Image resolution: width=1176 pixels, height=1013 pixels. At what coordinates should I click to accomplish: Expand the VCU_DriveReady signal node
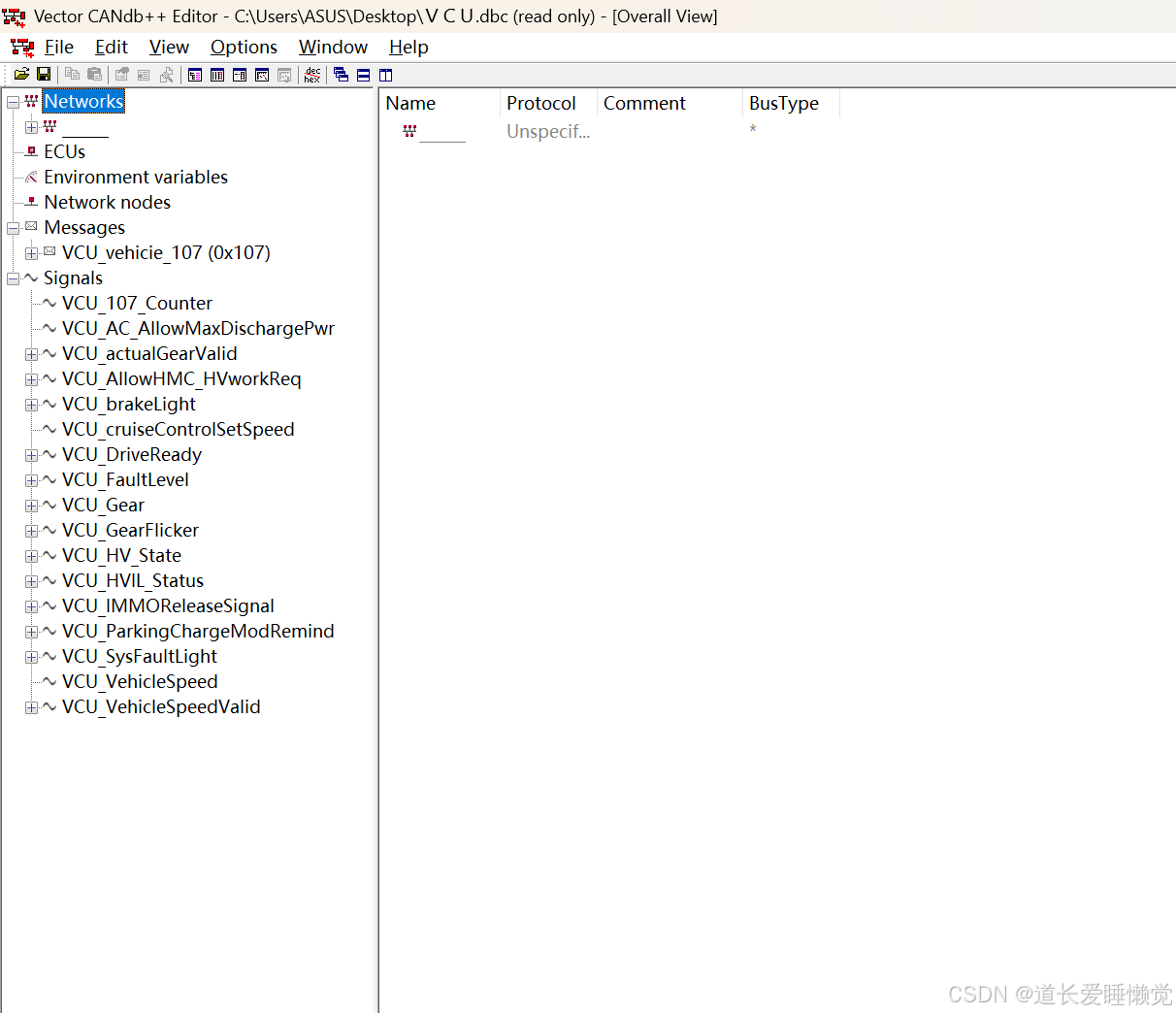(x=32, y=455)
